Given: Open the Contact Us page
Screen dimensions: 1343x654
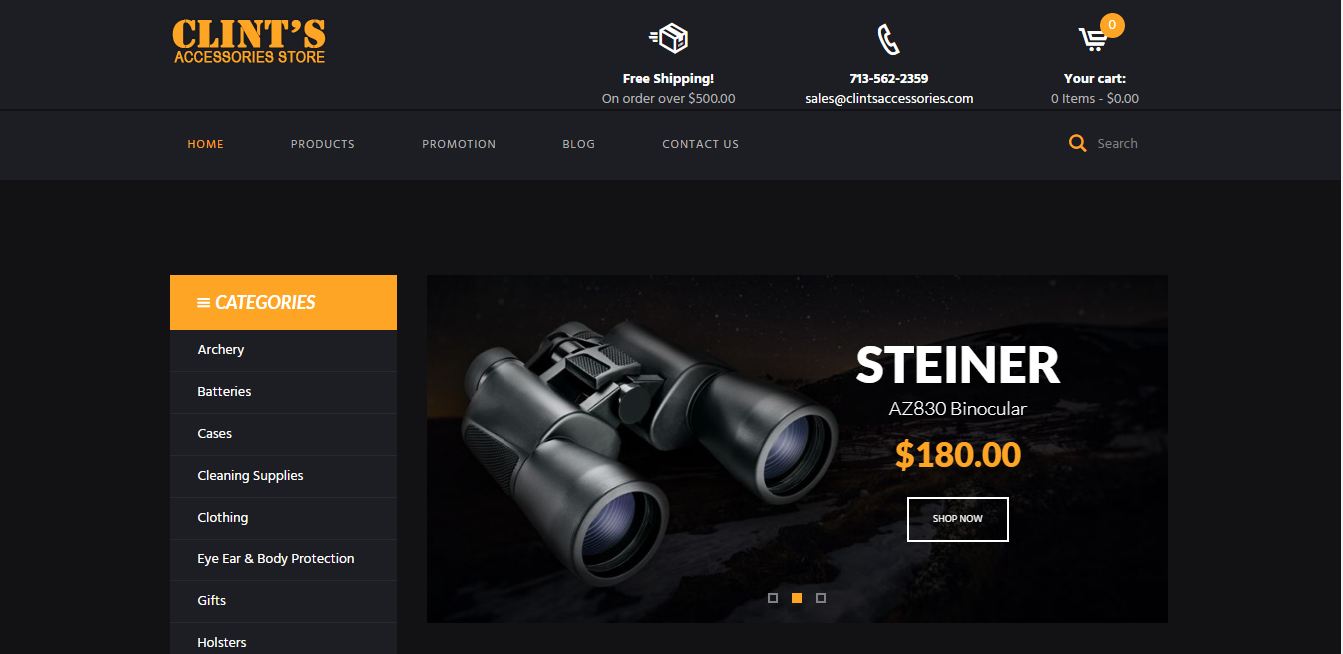Looking at the screenshot, I should (701, 144).
